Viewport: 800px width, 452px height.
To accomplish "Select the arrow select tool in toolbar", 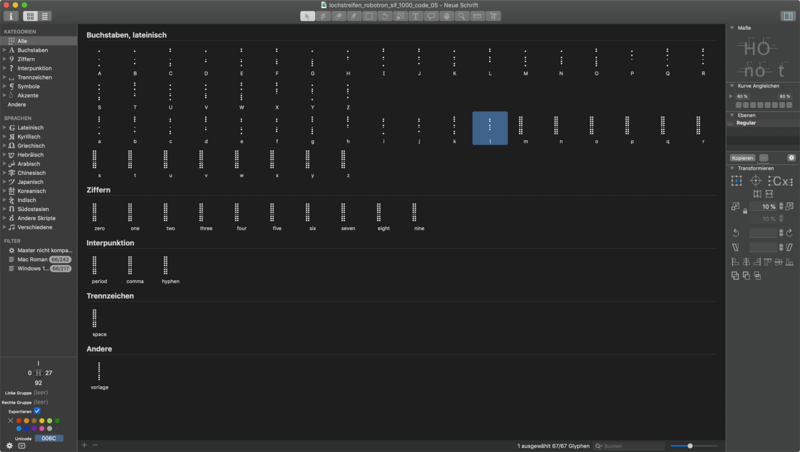I will coord(308,16).
